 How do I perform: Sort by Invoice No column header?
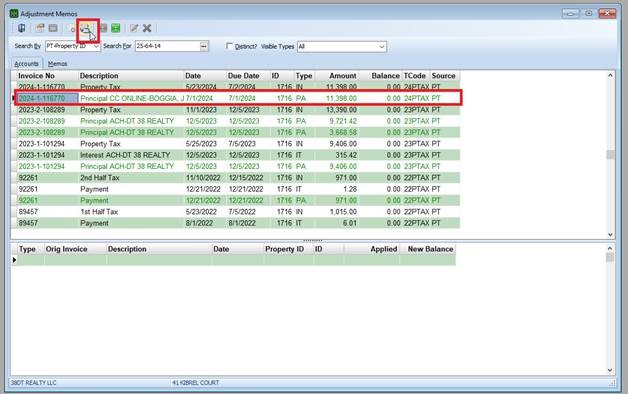pyautogui.click(x=47, y=76)
